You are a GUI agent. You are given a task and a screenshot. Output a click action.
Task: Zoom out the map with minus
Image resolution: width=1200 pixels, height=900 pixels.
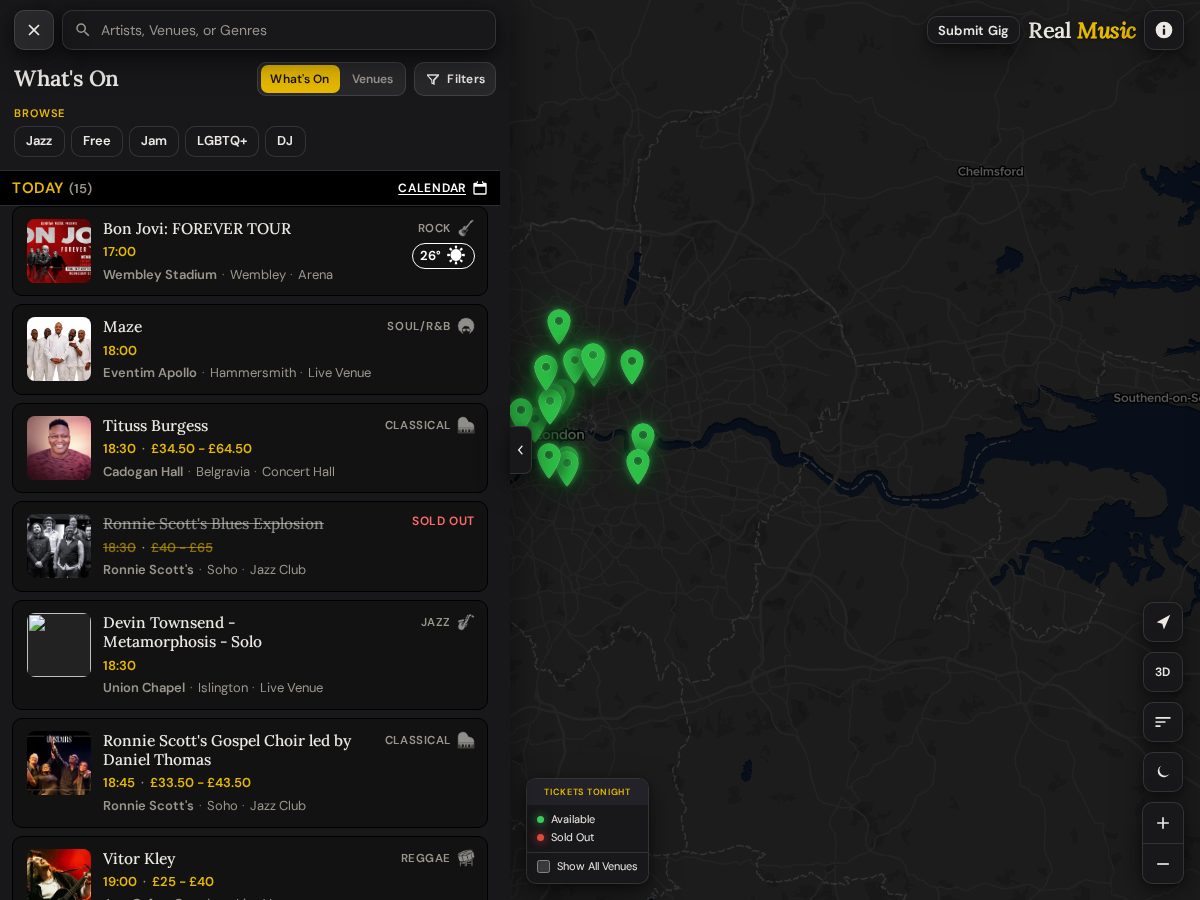[1163, 864]
